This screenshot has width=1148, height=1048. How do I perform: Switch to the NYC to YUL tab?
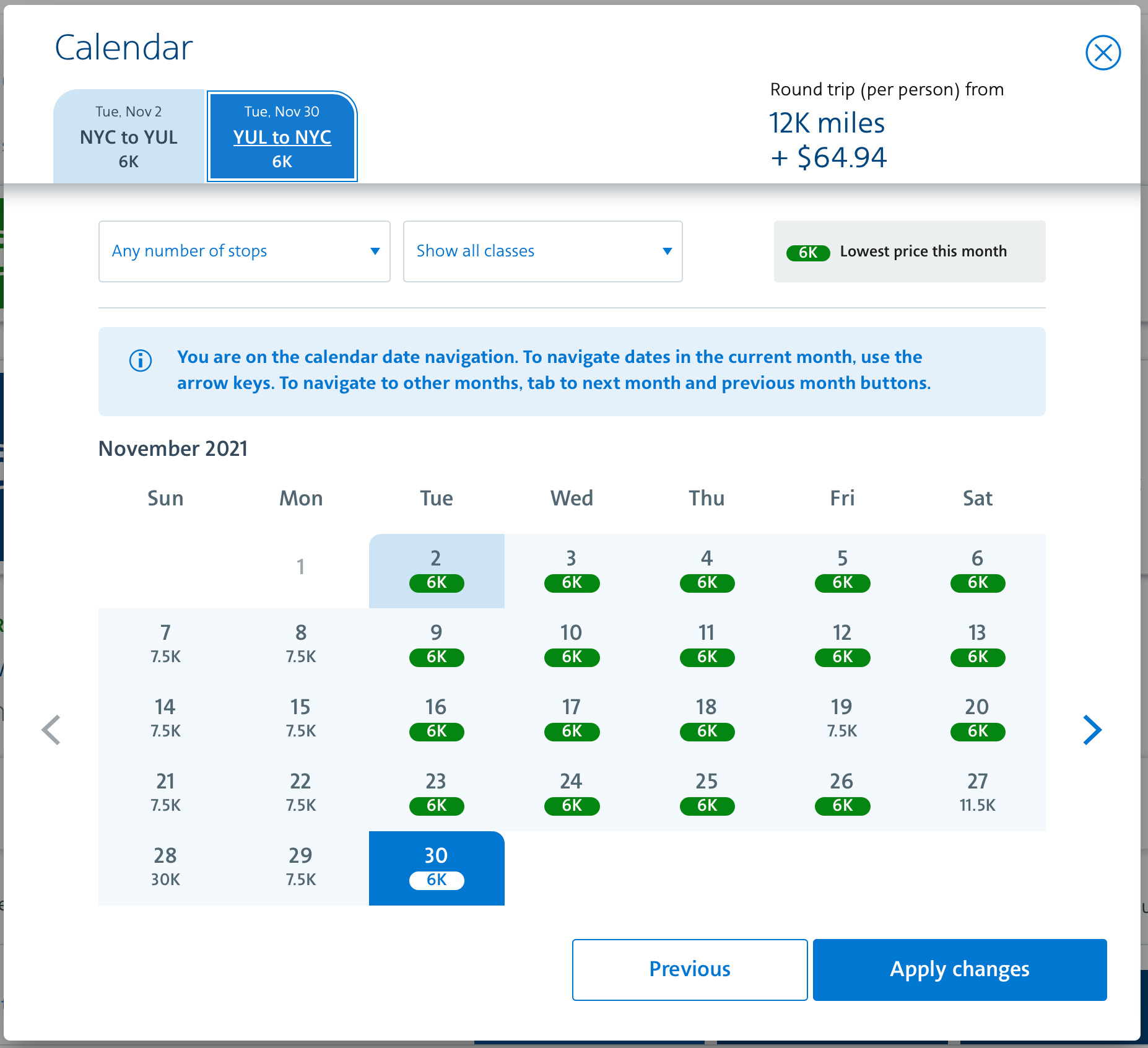(129, 136)
